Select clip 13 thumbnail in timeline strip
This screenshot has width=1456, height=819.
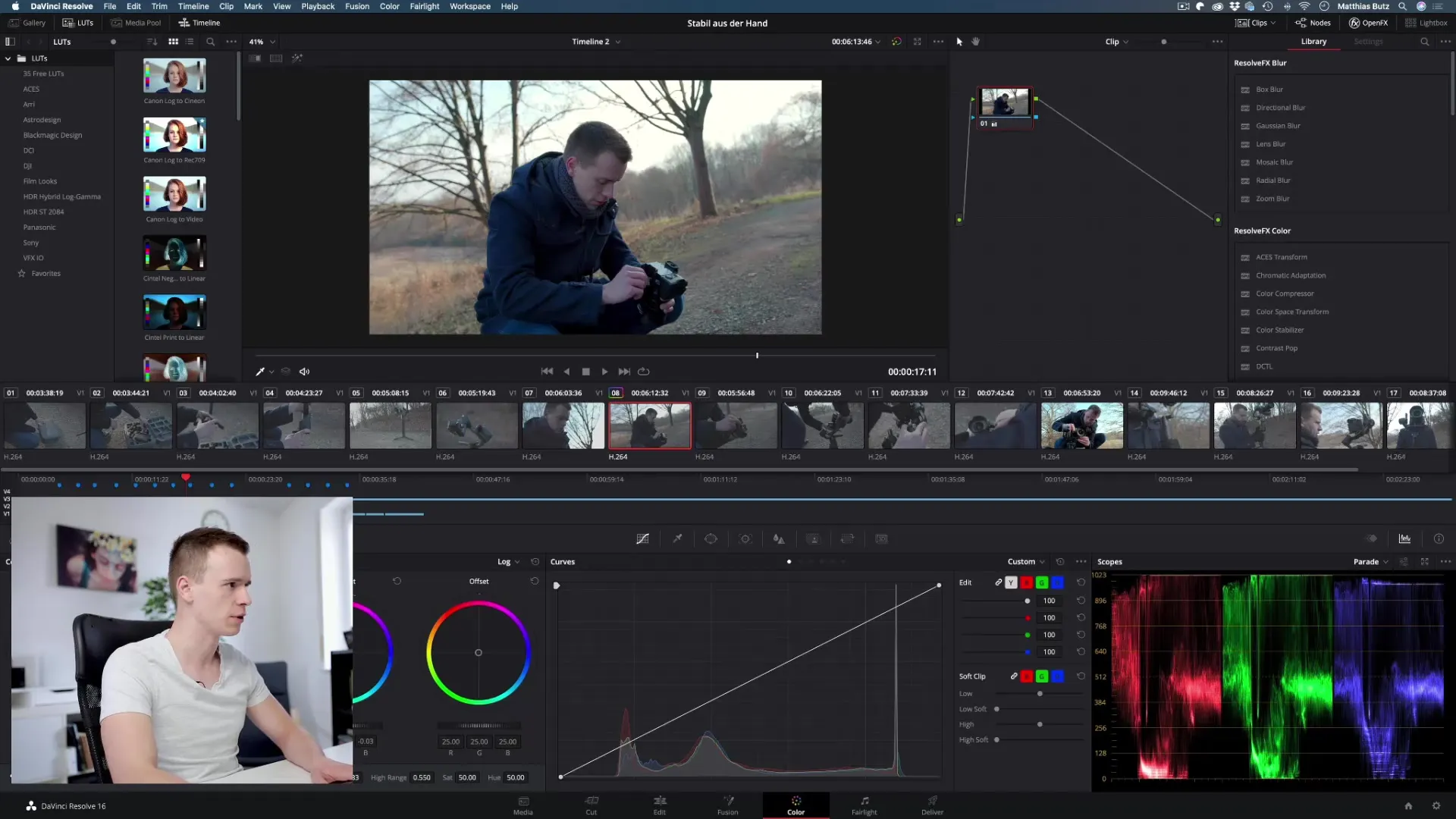click(1081, 425)
